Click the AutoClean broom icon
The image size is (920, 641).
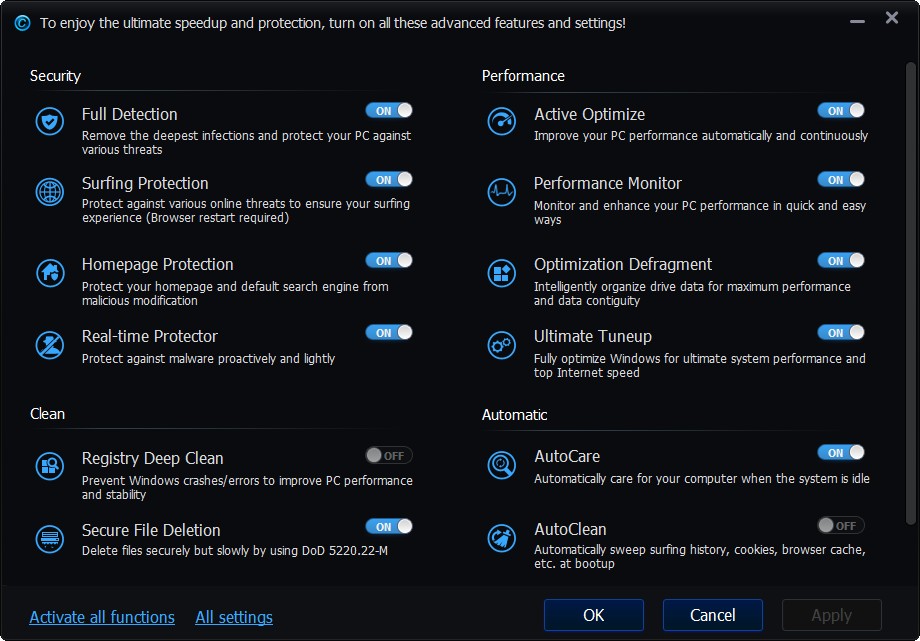pos(502,538)
